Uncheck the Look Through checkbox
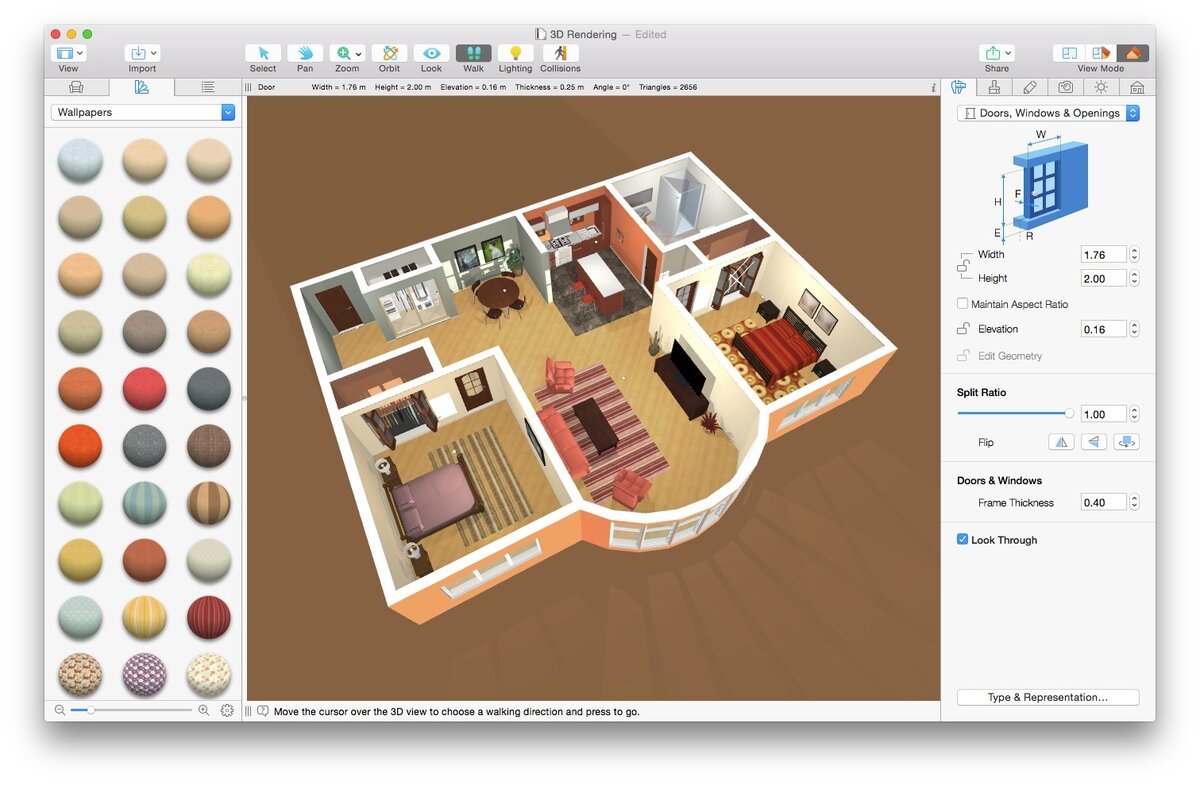The width and height of the screenshot is (1200, 785). pyautogui.click(x=962, y=540)
